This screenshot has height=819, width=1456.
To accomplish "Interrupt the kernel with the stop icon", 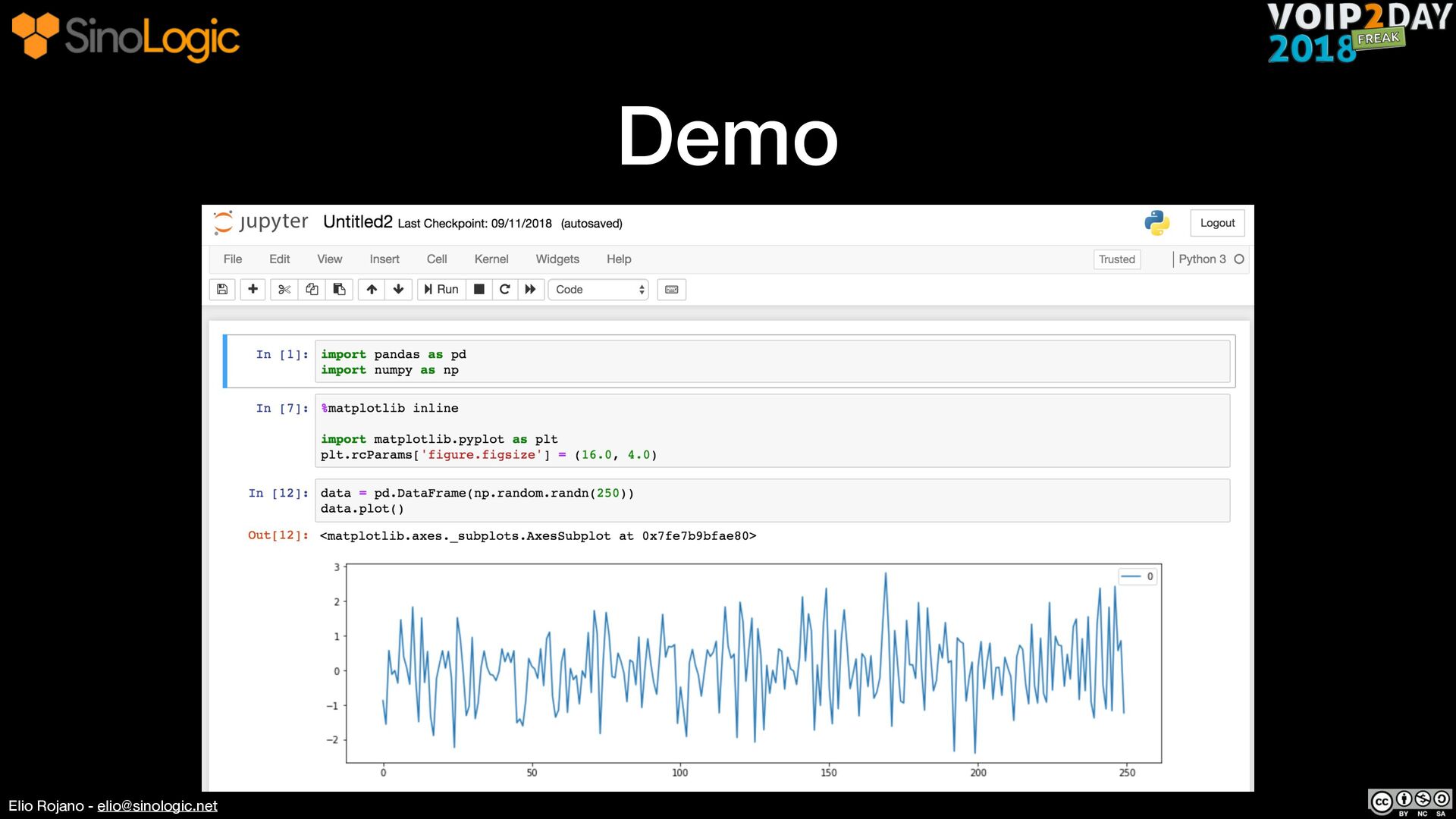I will tap(479, 289).
